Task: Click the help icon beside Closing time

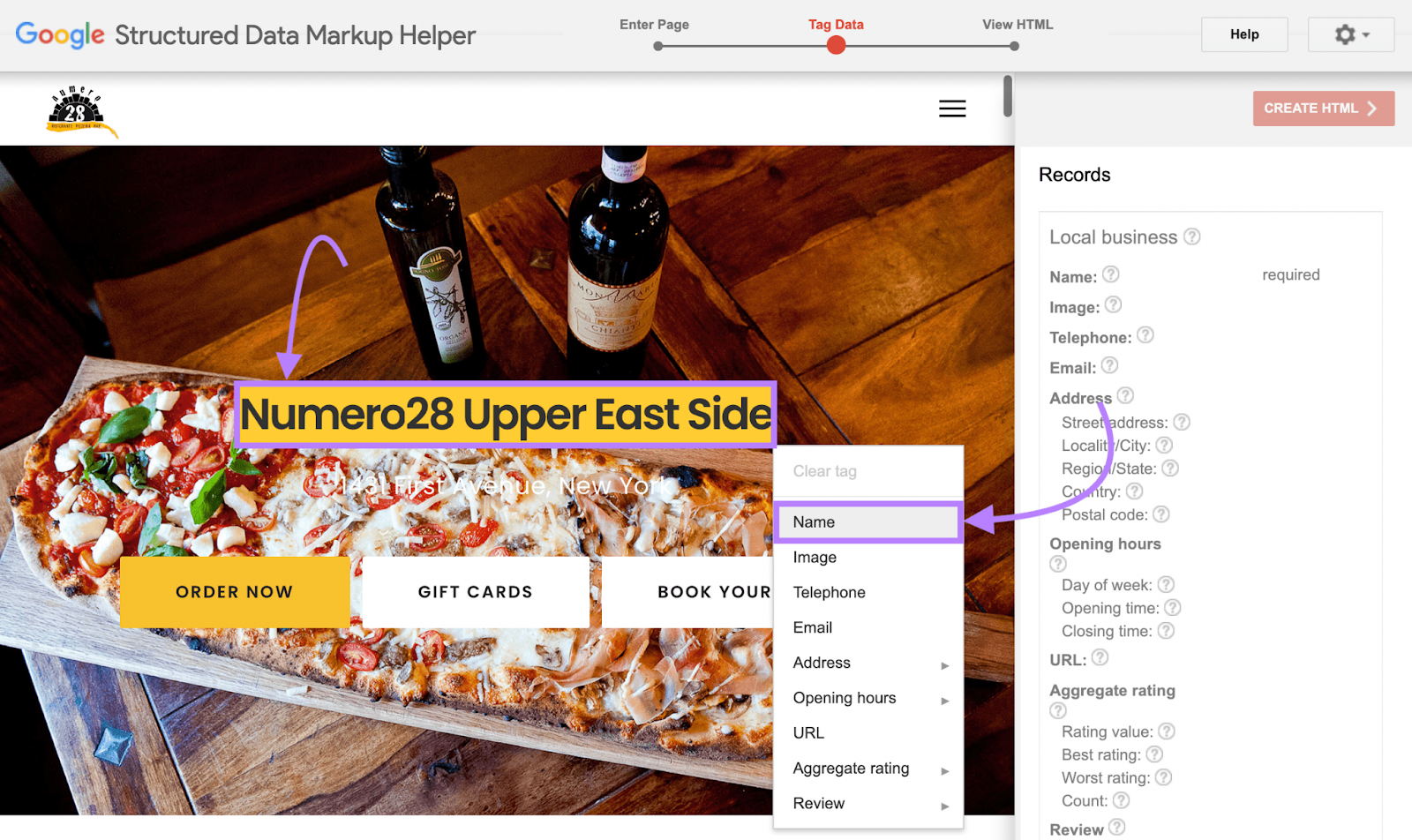Action: click(1166, 630)
